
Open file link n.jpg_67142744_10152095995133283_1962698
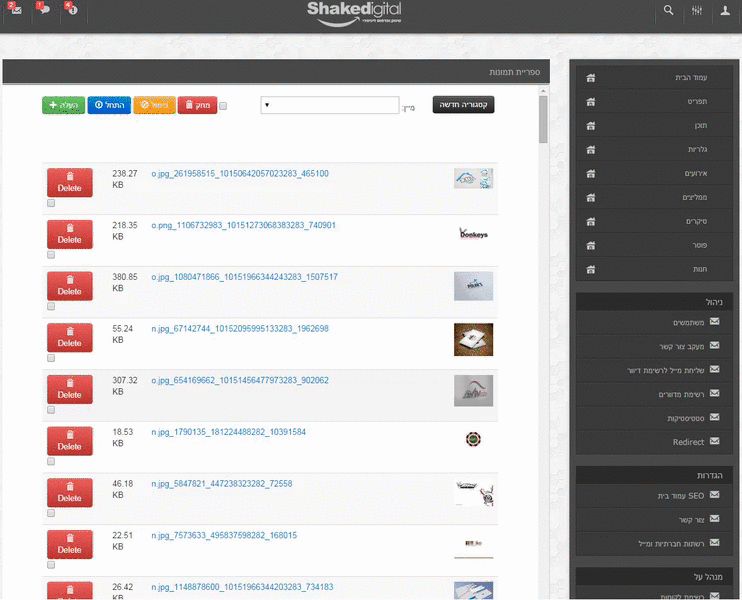(240, 328)
